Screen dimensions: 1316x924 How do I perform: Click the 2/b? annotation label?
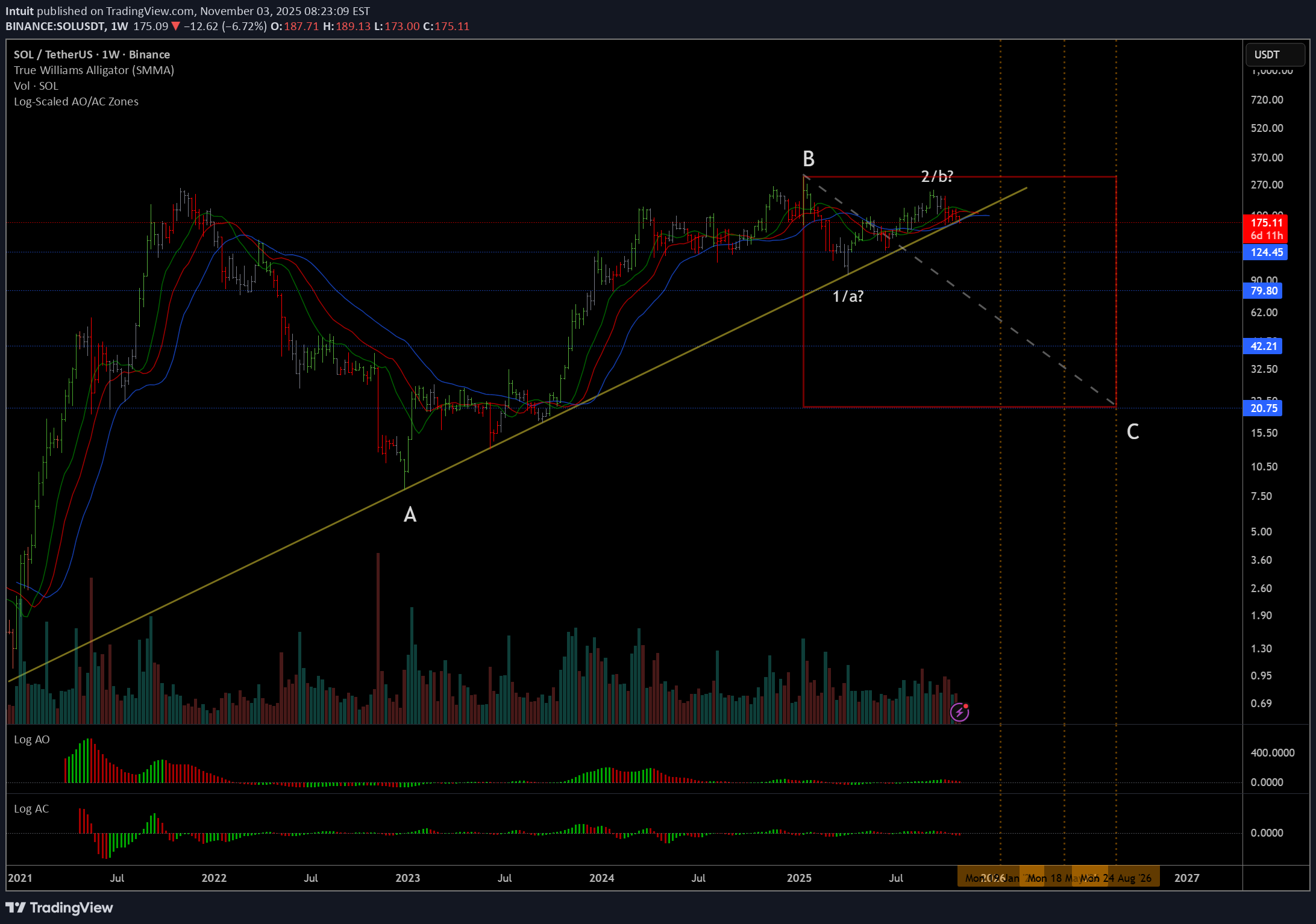click(x=937, y=176)
